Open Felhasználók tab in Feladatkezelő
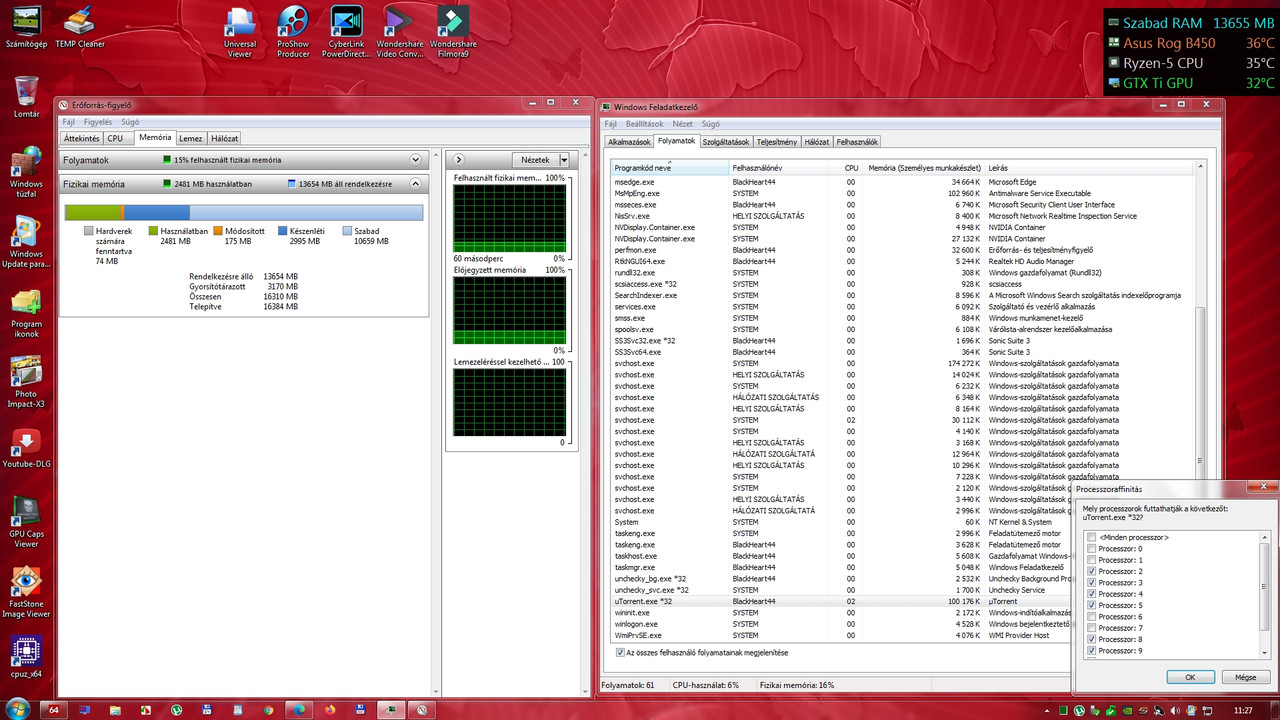 pyautogui.click(x=857, y=142)
